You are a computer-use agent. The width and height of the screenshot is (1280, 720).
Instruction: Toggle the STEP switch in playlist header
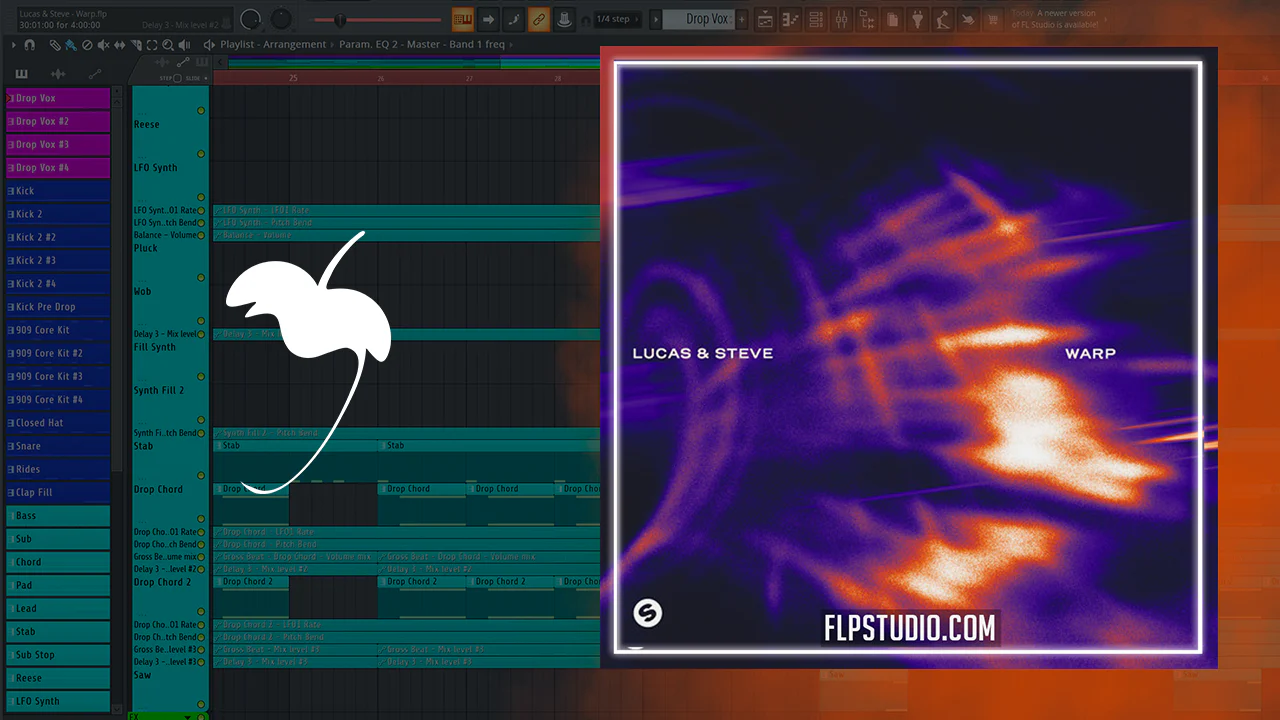177,78
